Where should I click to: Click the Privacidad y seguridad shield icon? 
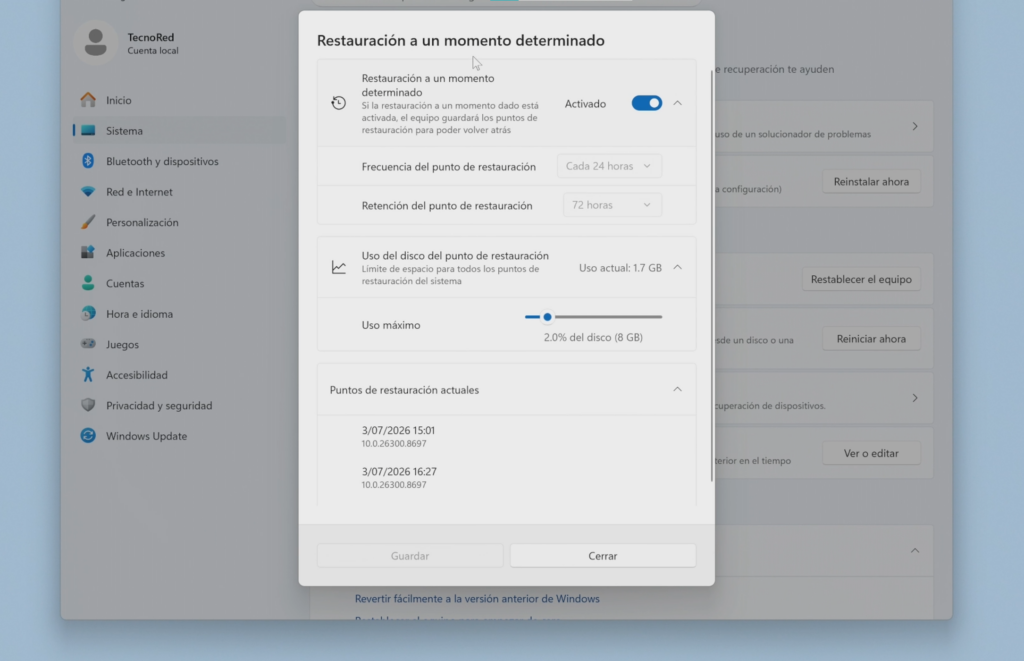[x=88, y=405]
